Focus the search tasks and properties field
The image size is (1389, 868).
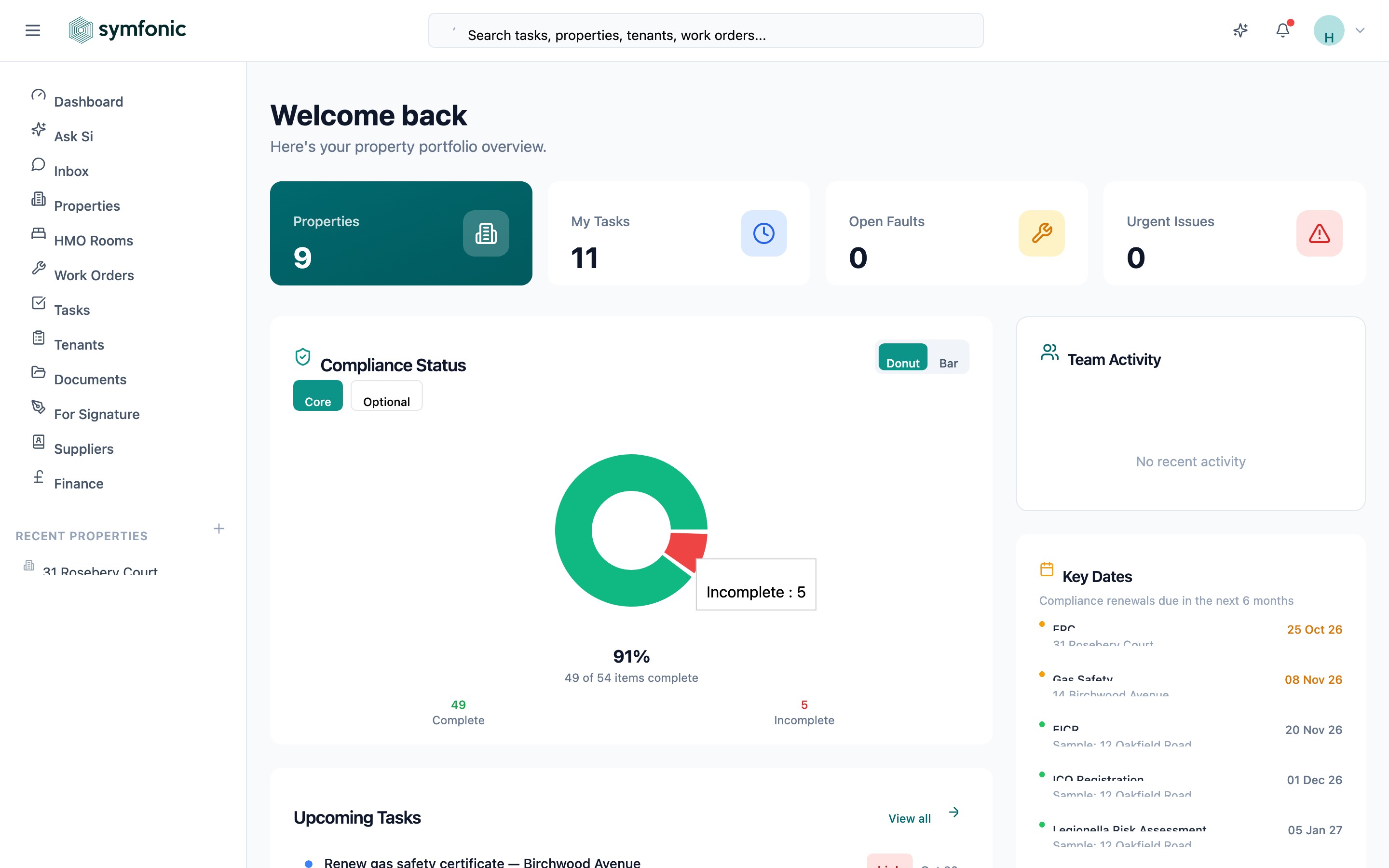coord(706,30)
